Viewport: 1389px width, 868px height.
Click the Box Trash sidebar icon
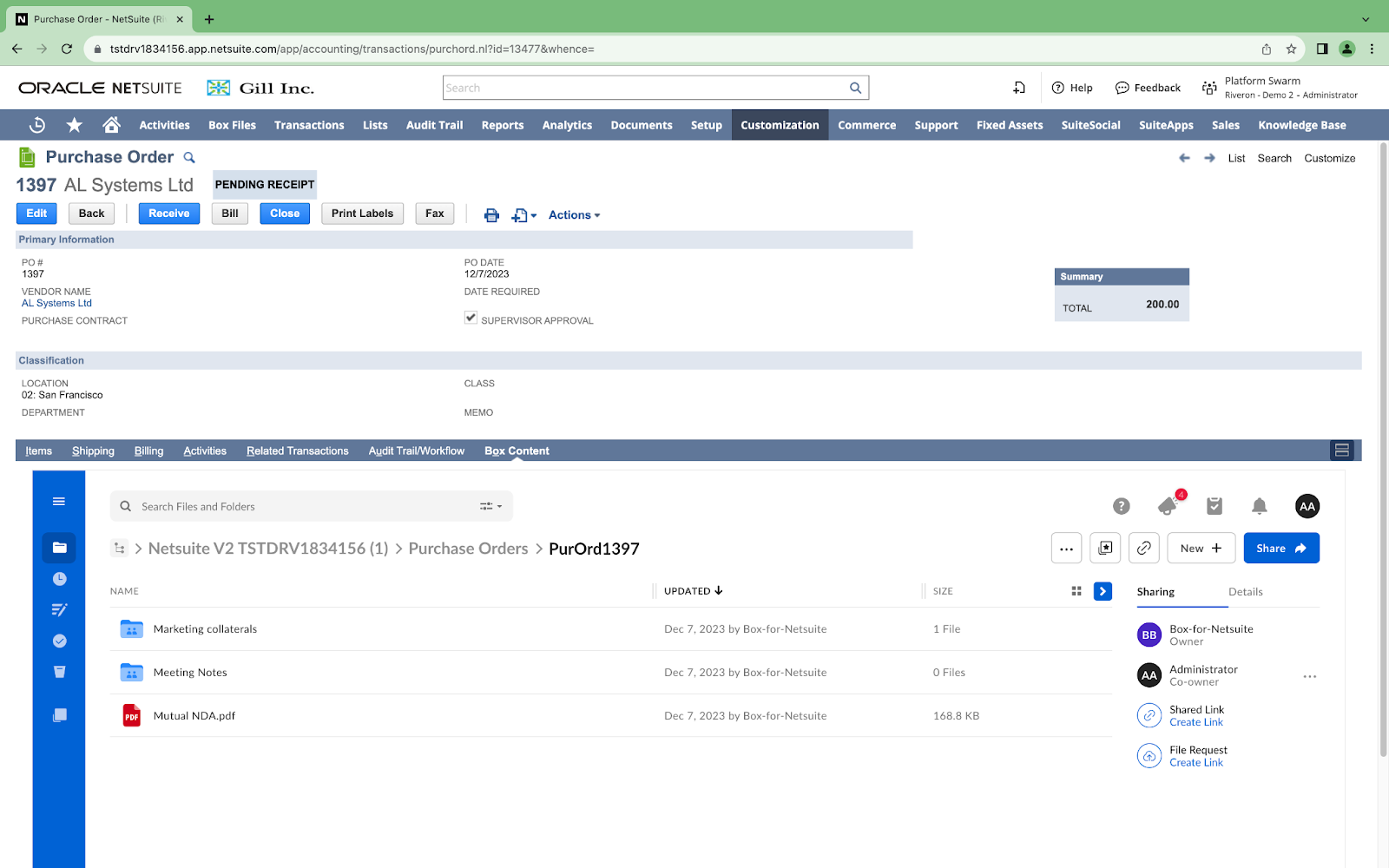59,672
